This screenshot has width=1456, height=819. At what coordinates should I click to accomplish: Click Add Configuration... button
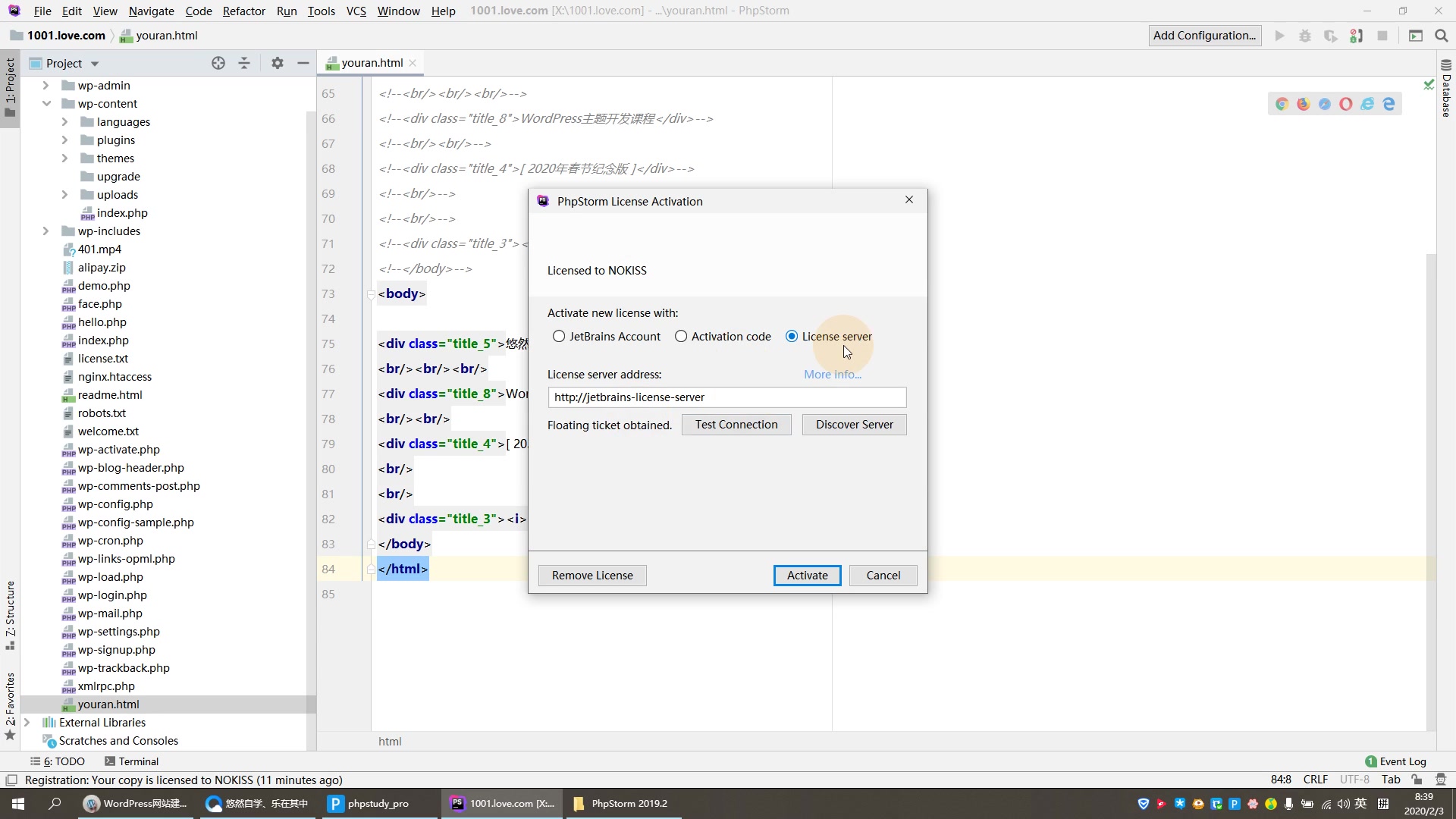click(x=1205, y=36)
